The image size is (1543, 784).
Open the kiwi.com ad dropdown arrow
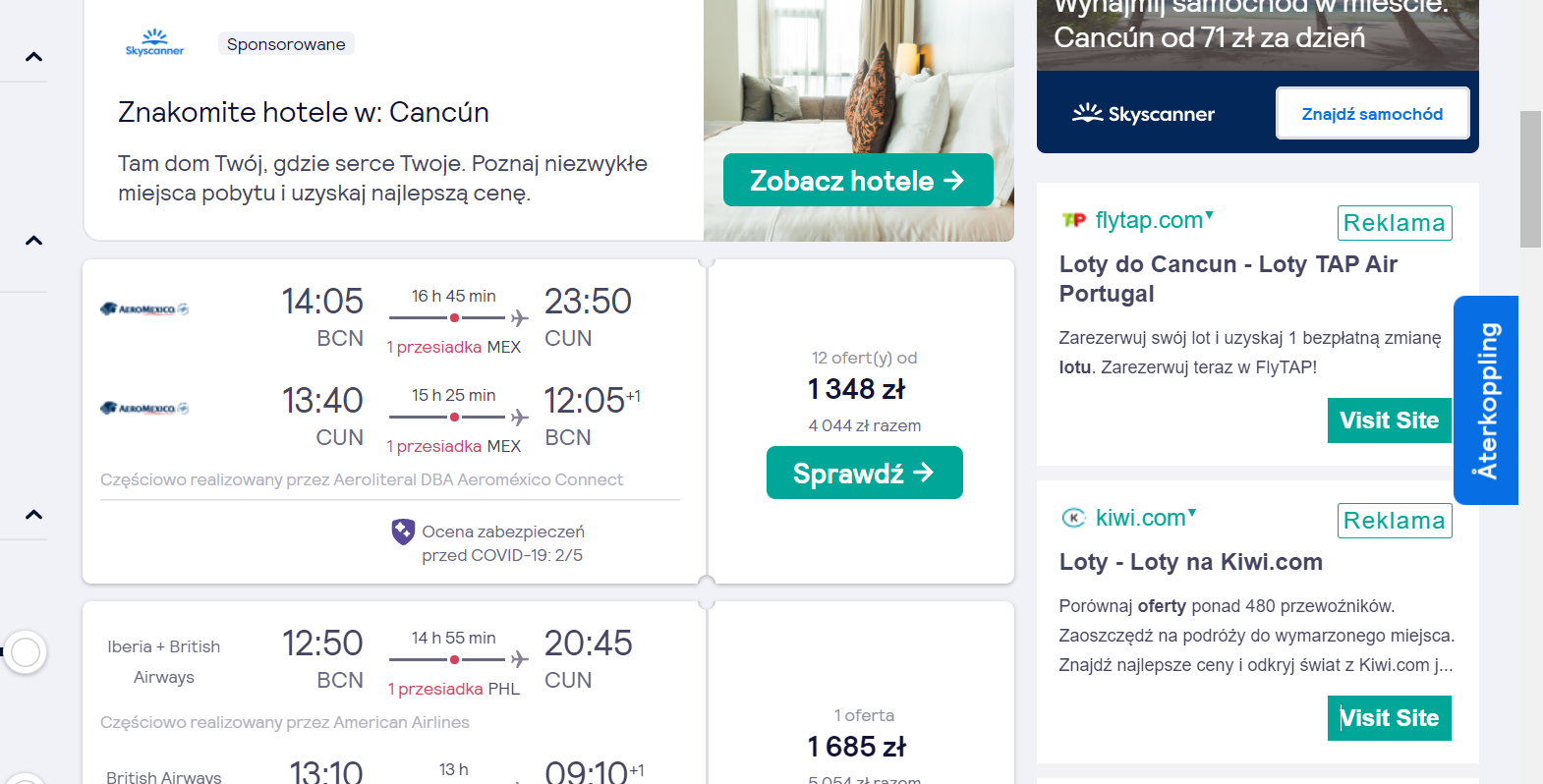pyautogui.click(x=1192, y=512)
